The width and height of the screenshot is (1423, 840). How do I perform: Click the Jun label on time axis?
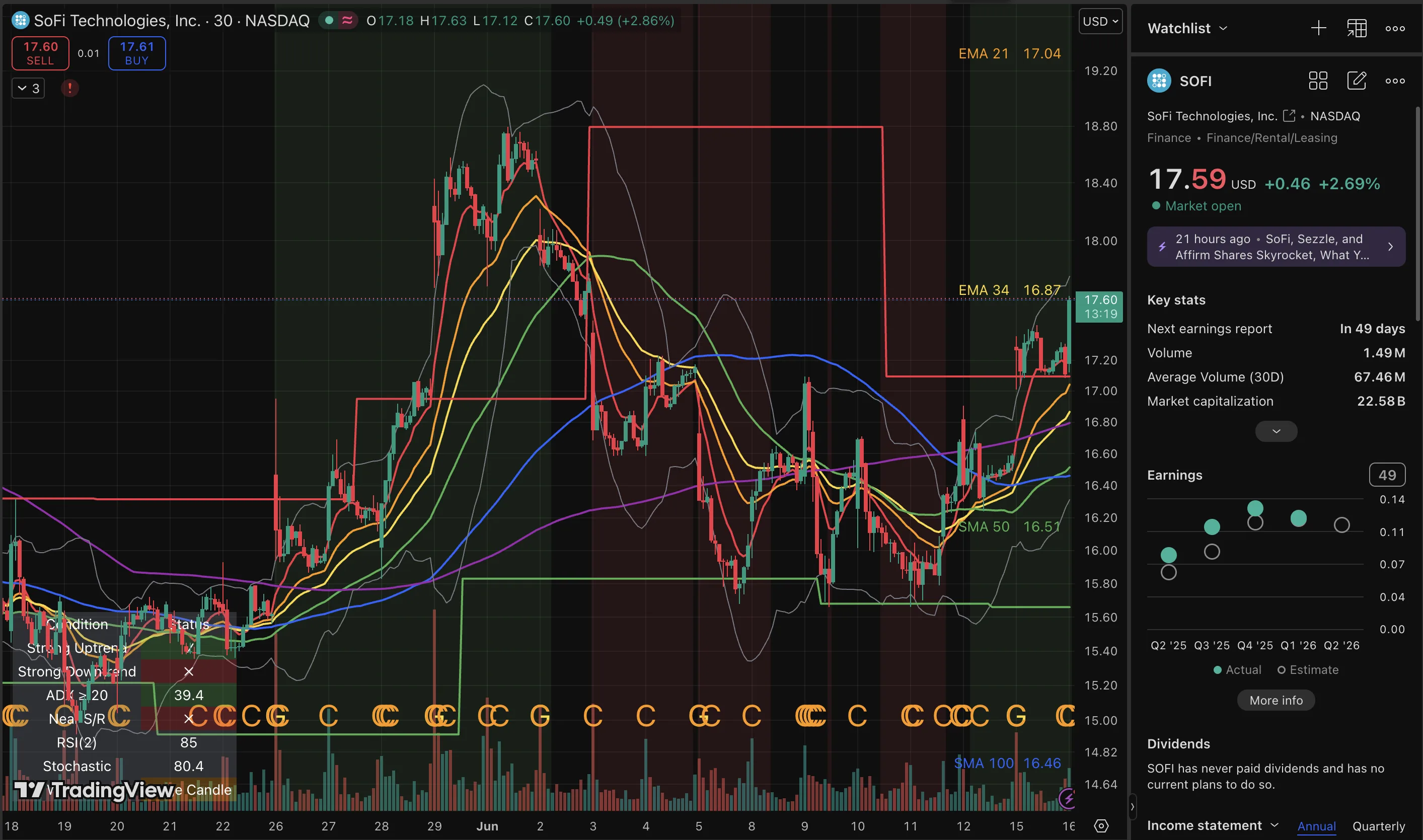coord(487,826)
